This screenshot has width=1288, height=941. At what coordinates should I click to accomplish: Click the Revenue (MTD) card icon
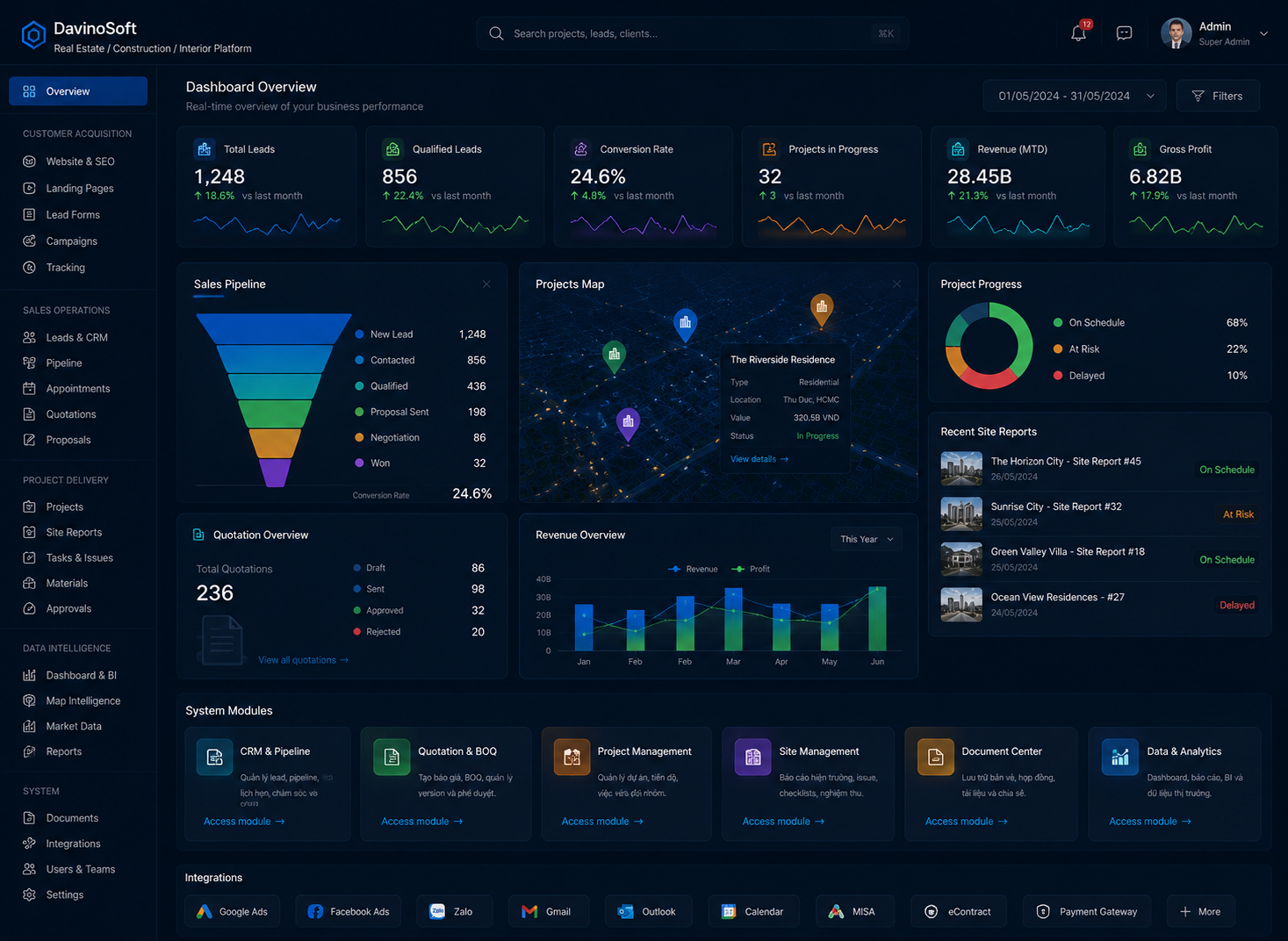[x=958, y=149]
